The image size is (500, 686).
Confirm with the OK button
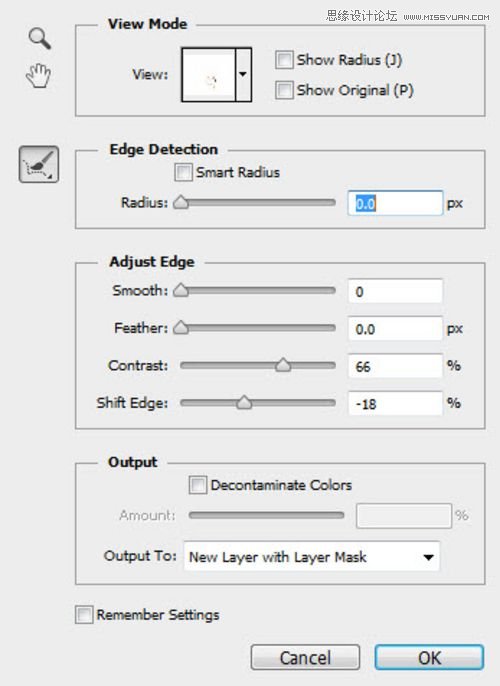point(429,657)
